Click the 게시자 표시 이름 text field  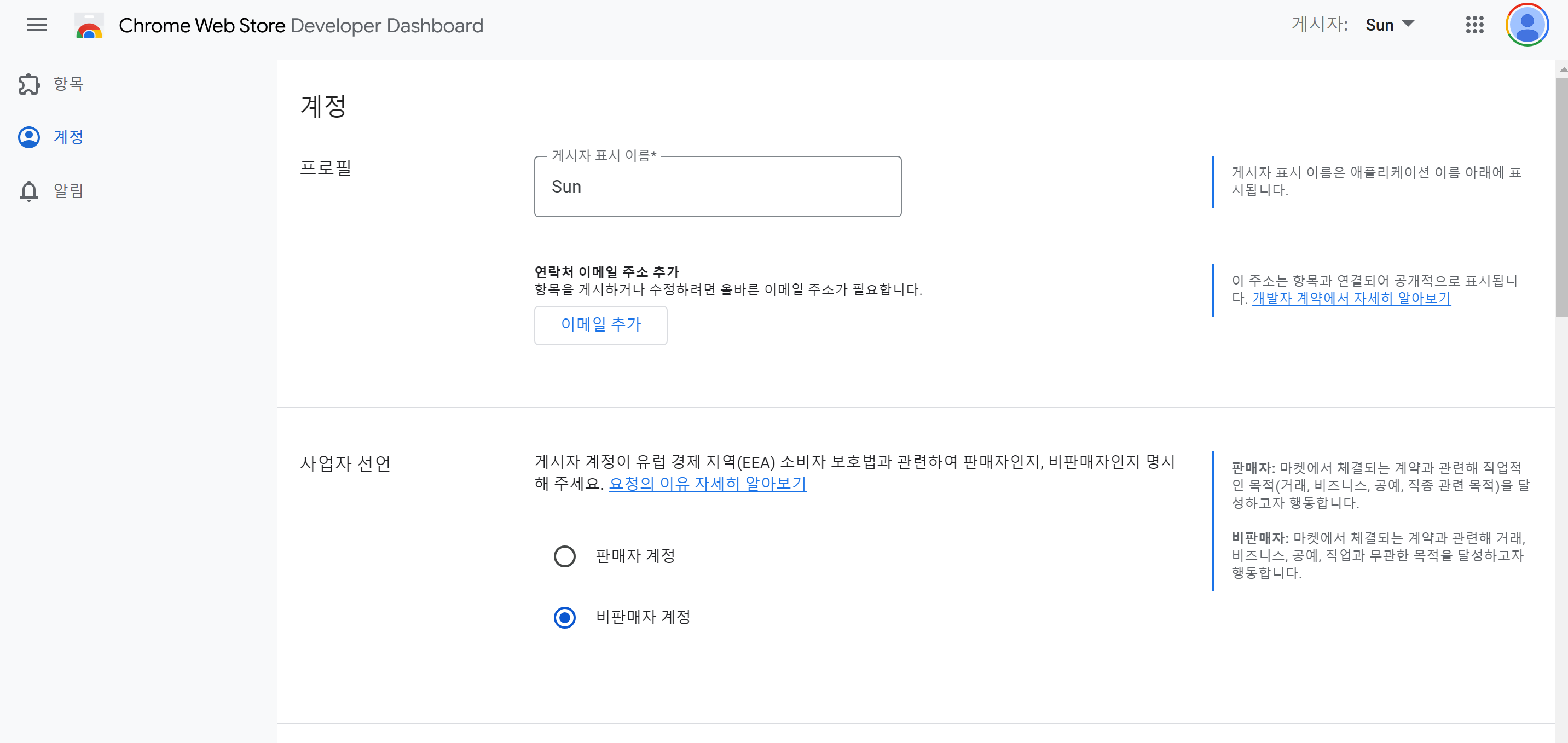click(717, 187)
